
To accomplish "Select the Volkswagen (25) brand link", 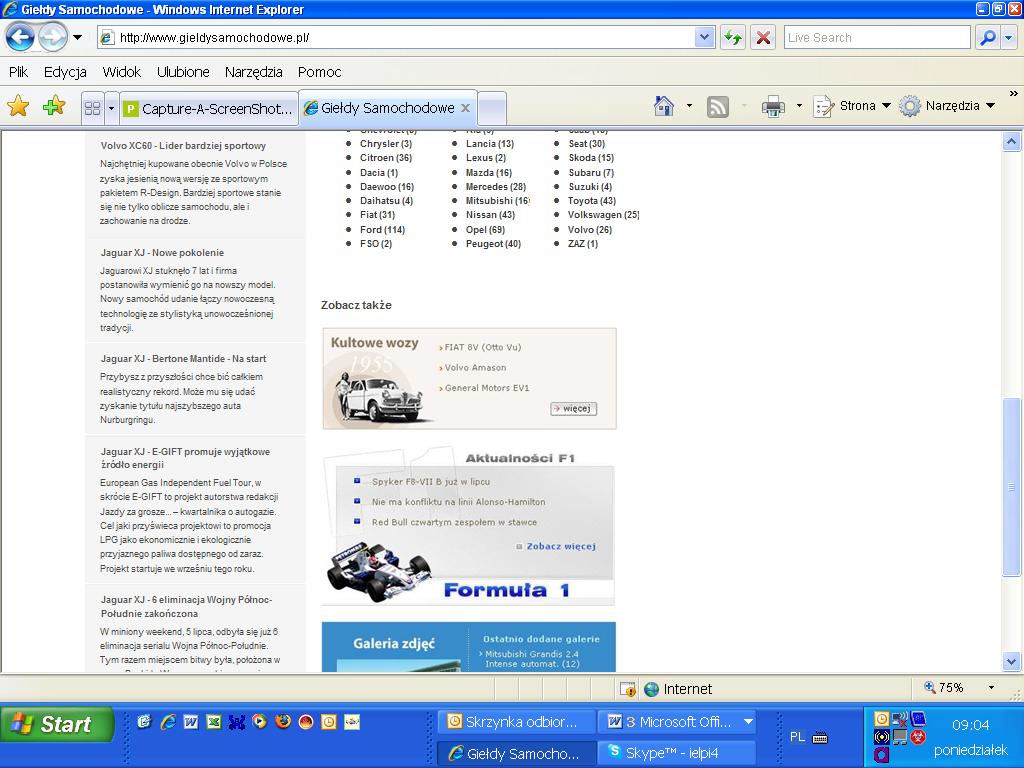I will 603,214.
